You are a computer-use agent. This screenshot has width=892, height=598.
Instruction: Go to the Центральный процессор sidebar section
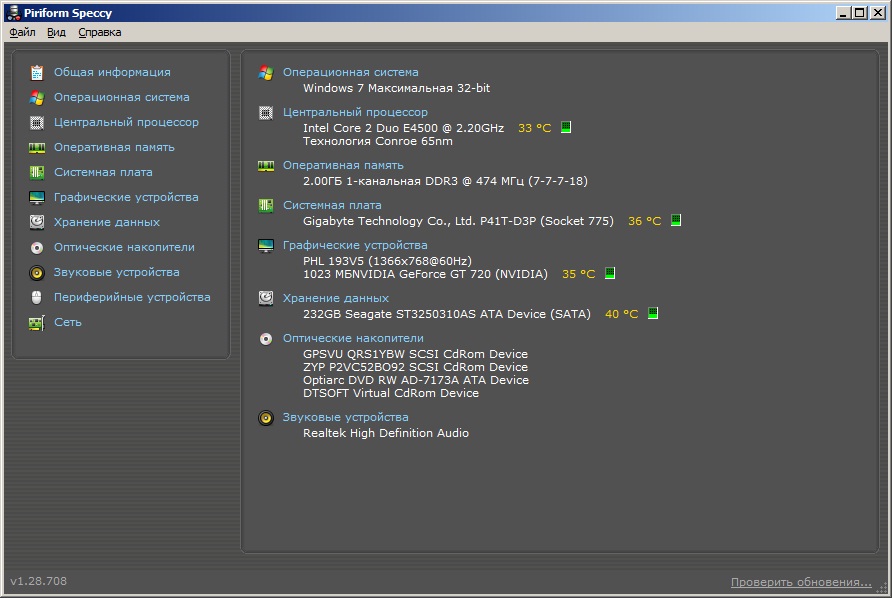point(126,122)
